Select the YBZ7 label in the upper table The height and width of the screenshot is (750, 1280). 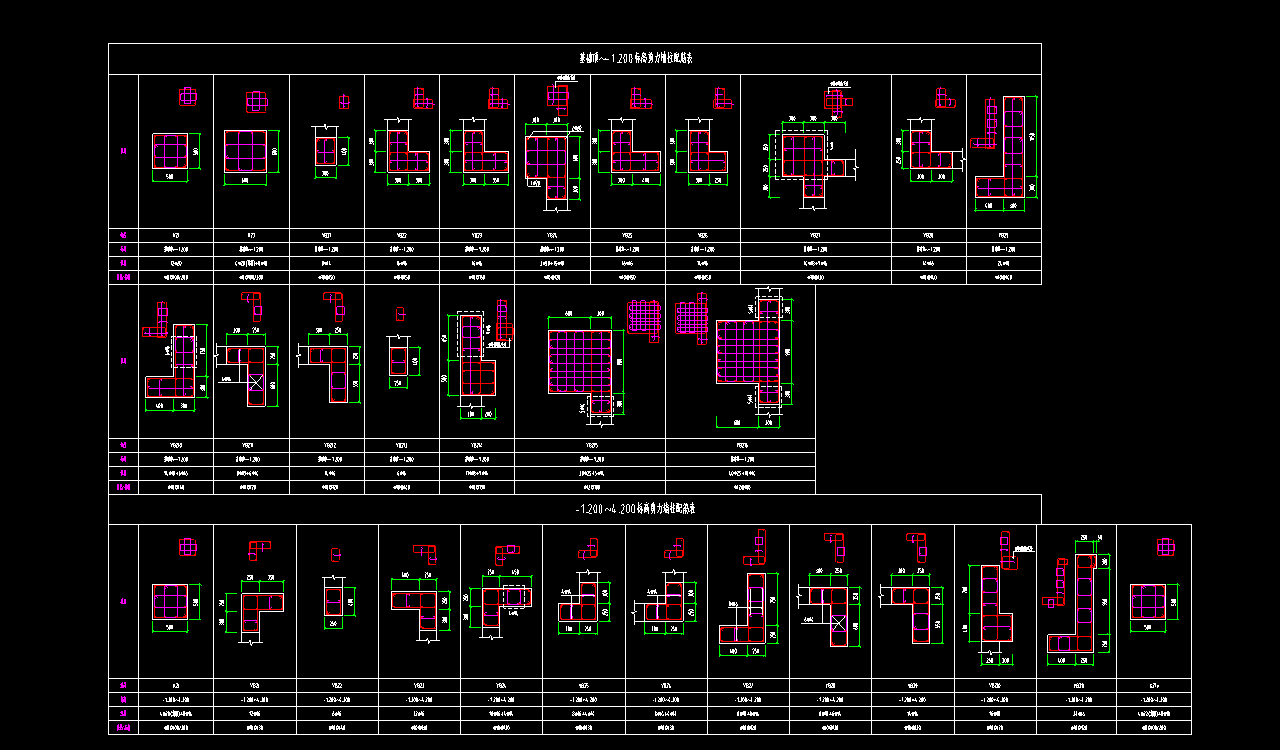pyautogui.click(x=816, y=236)
